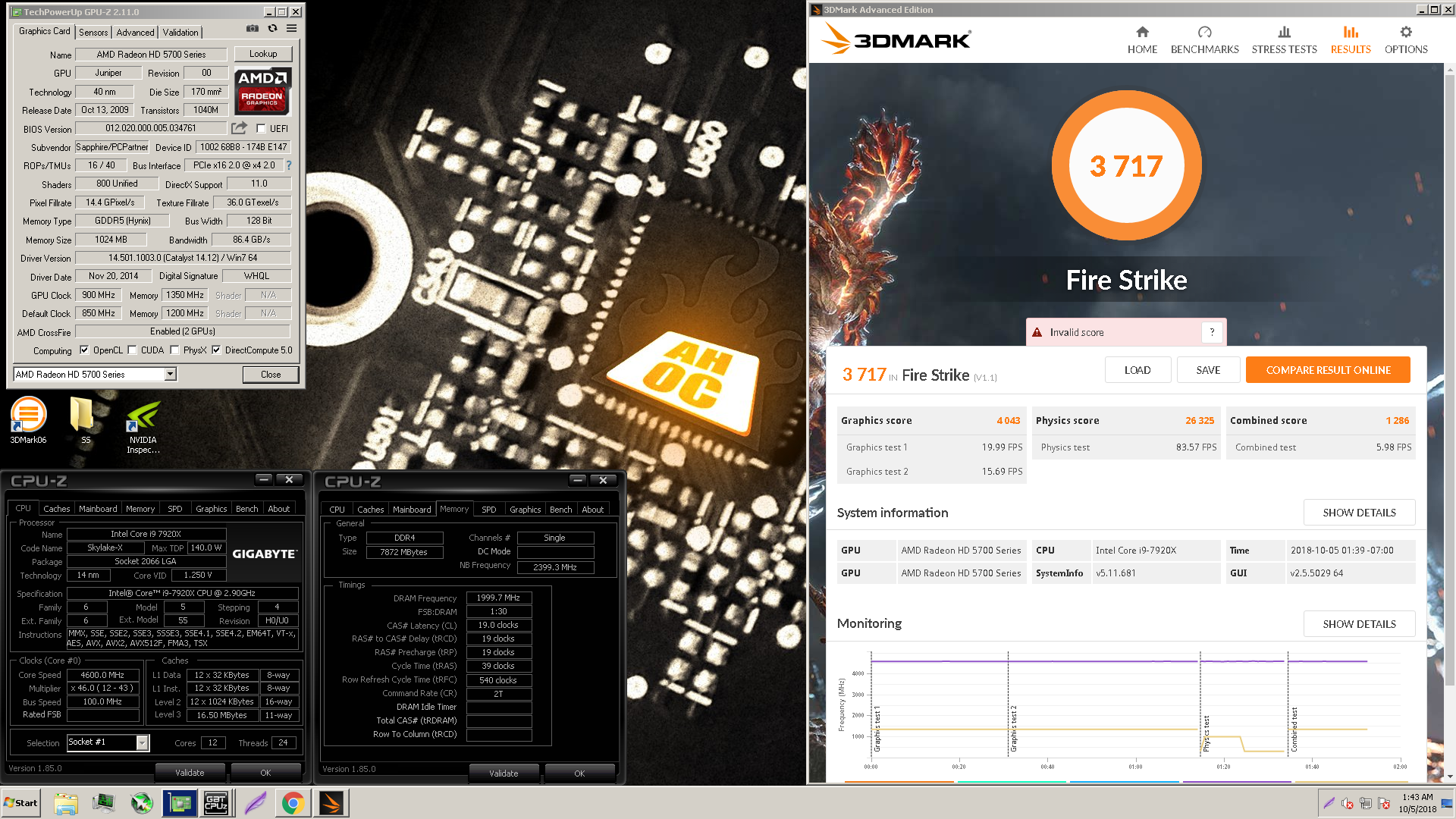Open Action Center flag tray icon
This screenshot has width=1456, height=819.
1384,803
